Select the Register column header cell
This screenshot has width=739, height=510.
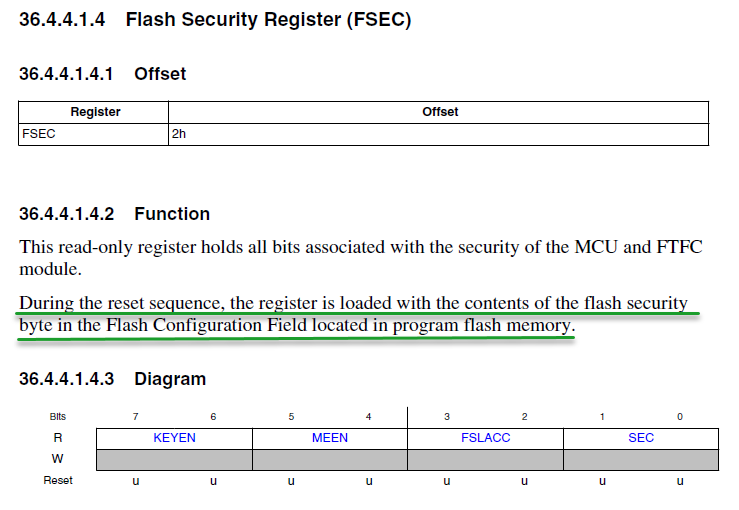95,112
